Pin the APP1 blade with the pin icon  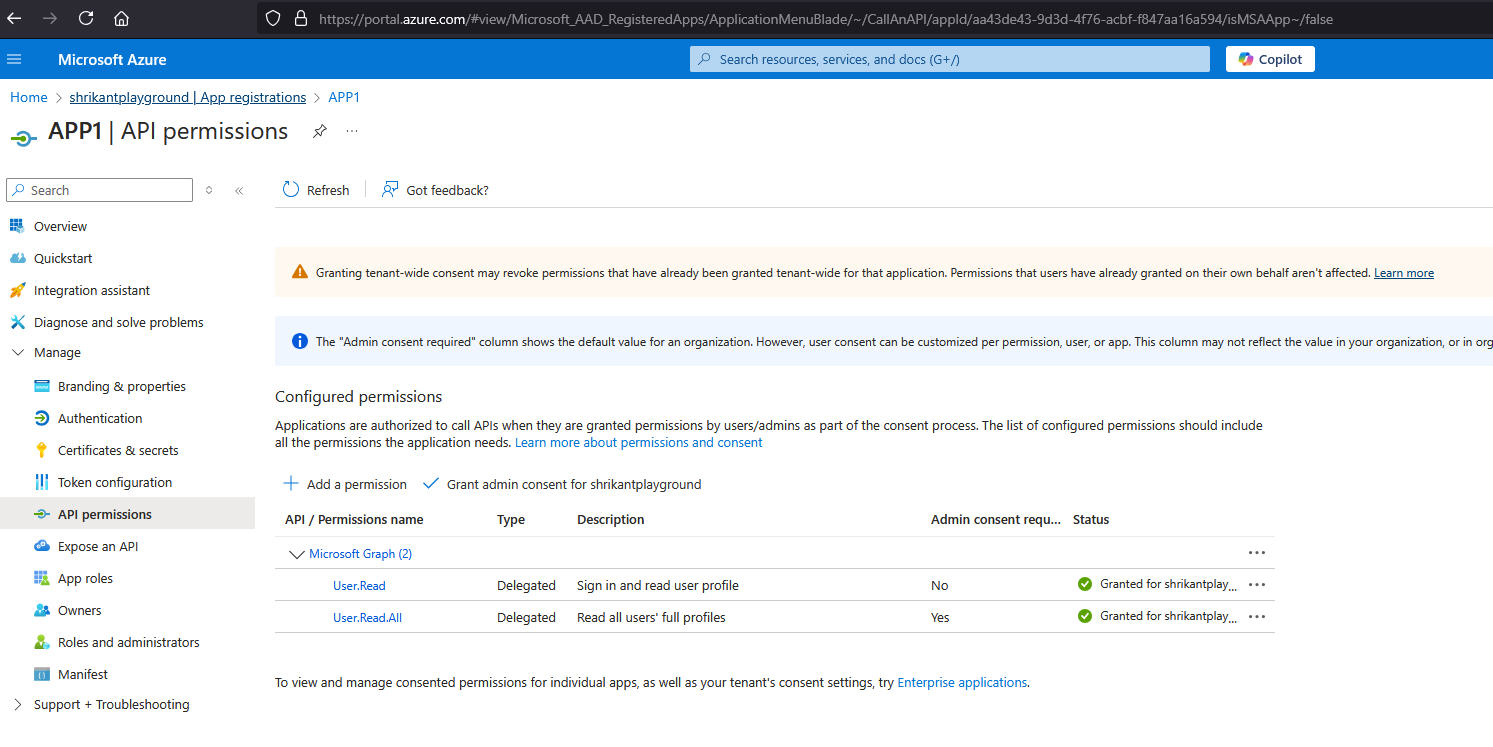(319, 131)
